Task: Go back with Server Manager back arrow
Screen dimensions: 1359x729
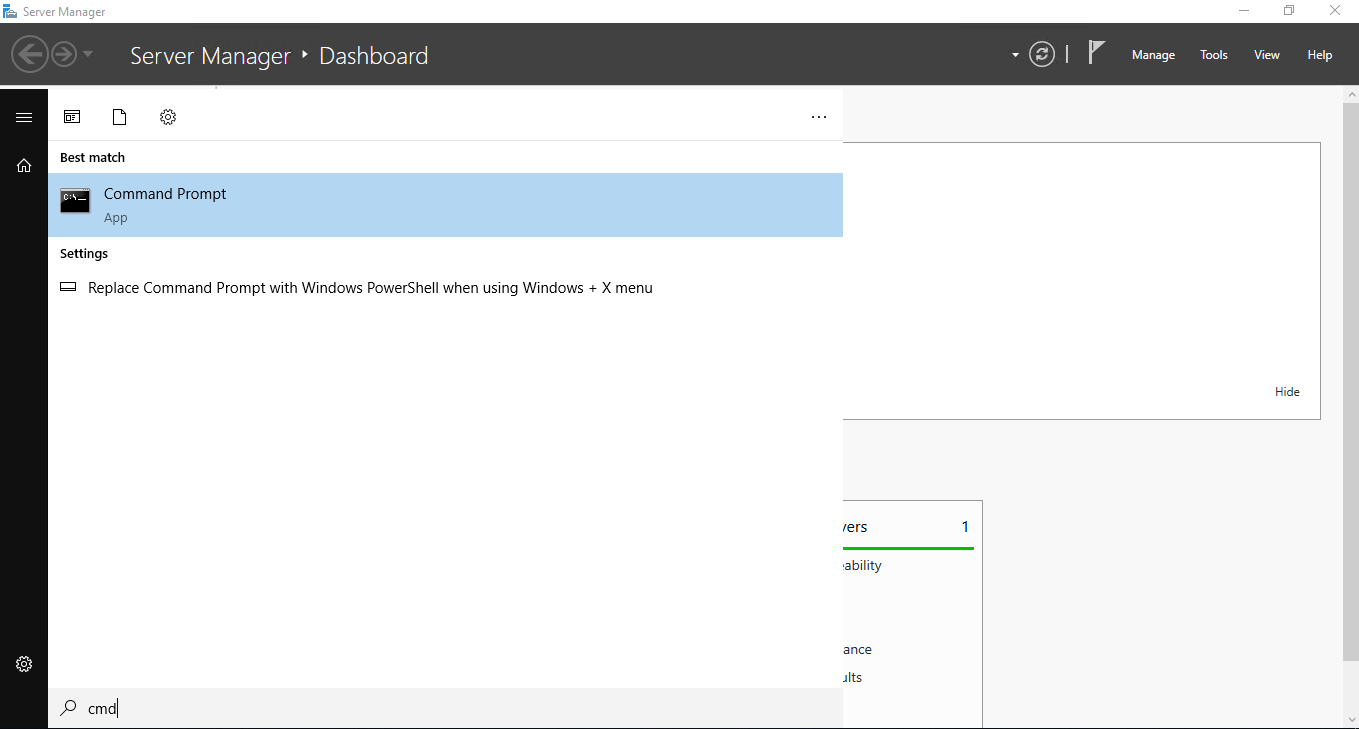Action: point(31,54)
